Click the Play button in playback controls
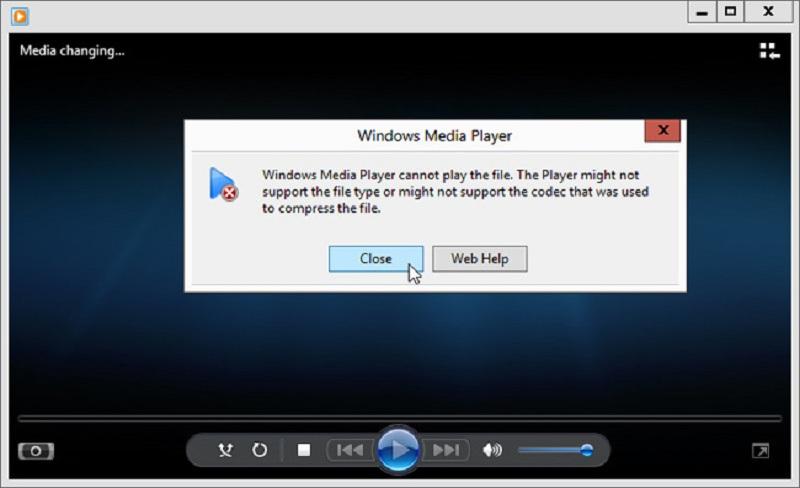The width and height of the screenshot is (800, 488). coord(399,449)
